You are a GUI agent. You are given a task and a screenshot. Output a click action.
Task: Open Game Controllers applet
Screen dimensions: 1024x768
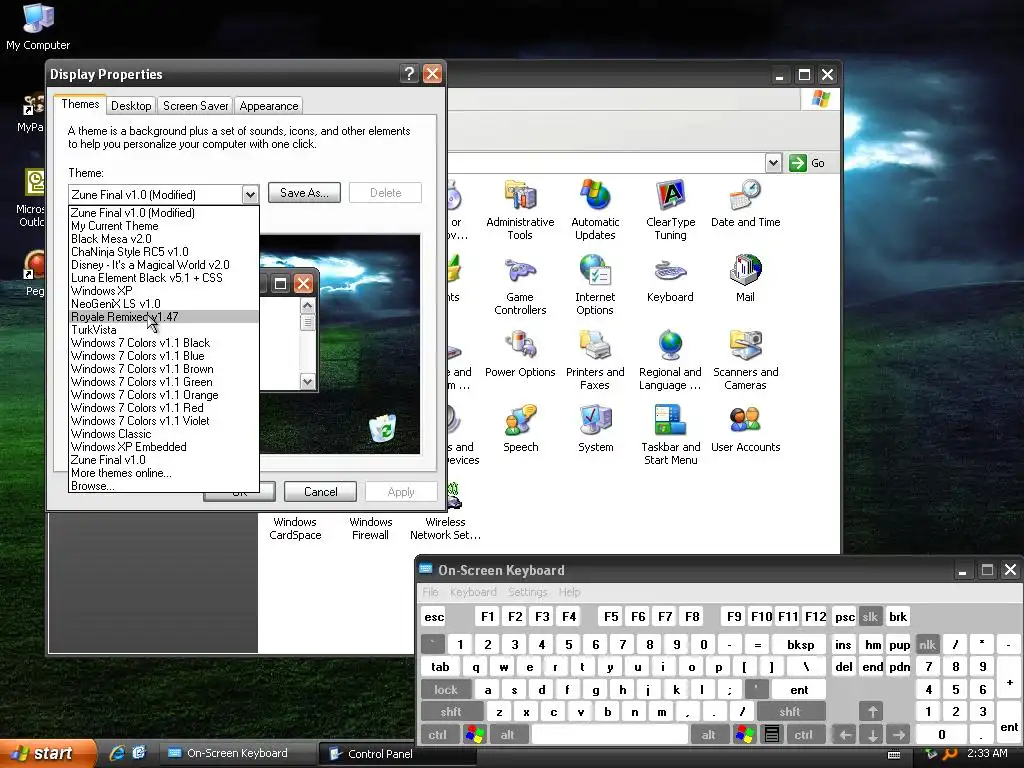pyautogui.click(x=520, y=285)
